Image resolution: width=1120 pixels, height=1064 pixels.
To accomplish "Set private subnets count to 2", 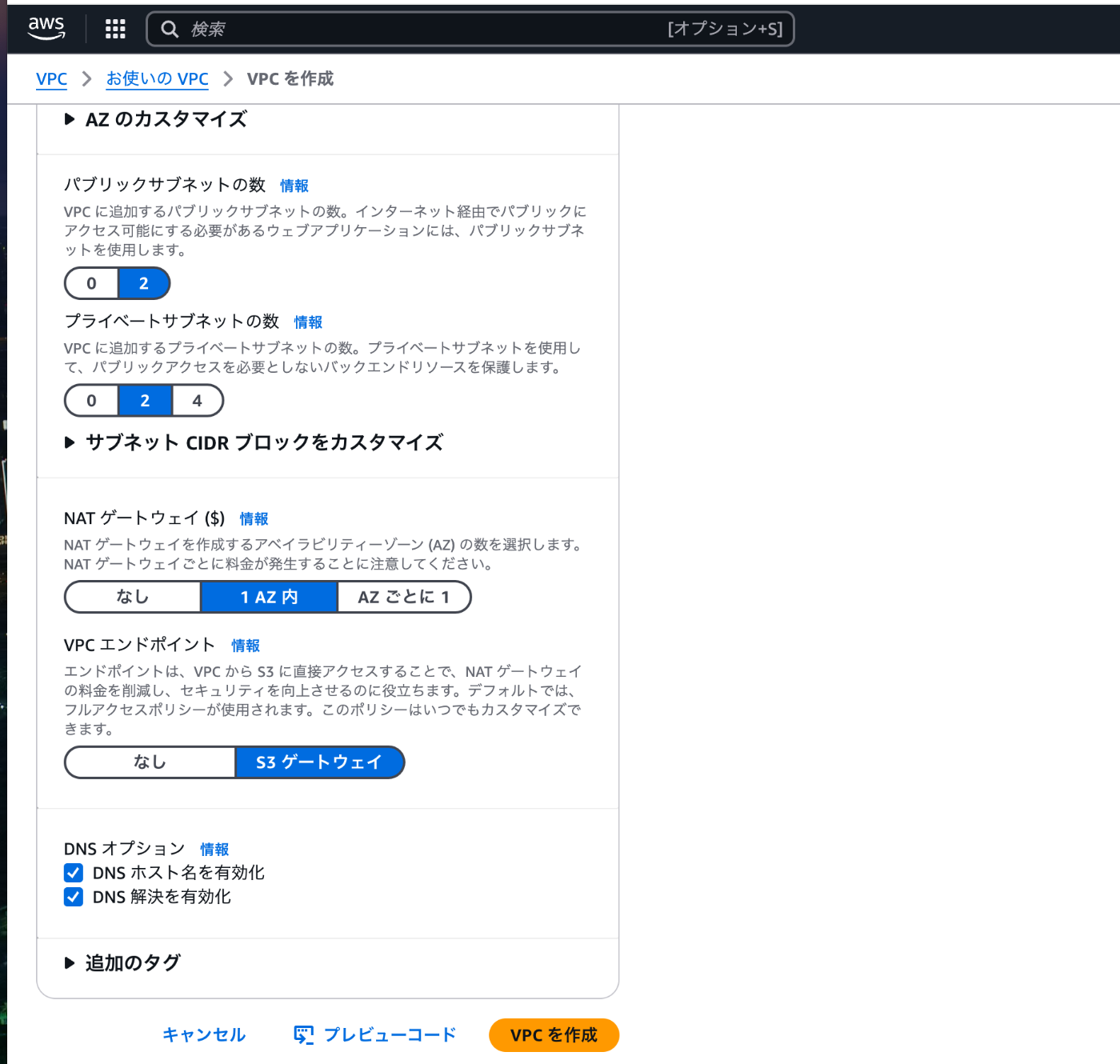I will click(145, 401).
